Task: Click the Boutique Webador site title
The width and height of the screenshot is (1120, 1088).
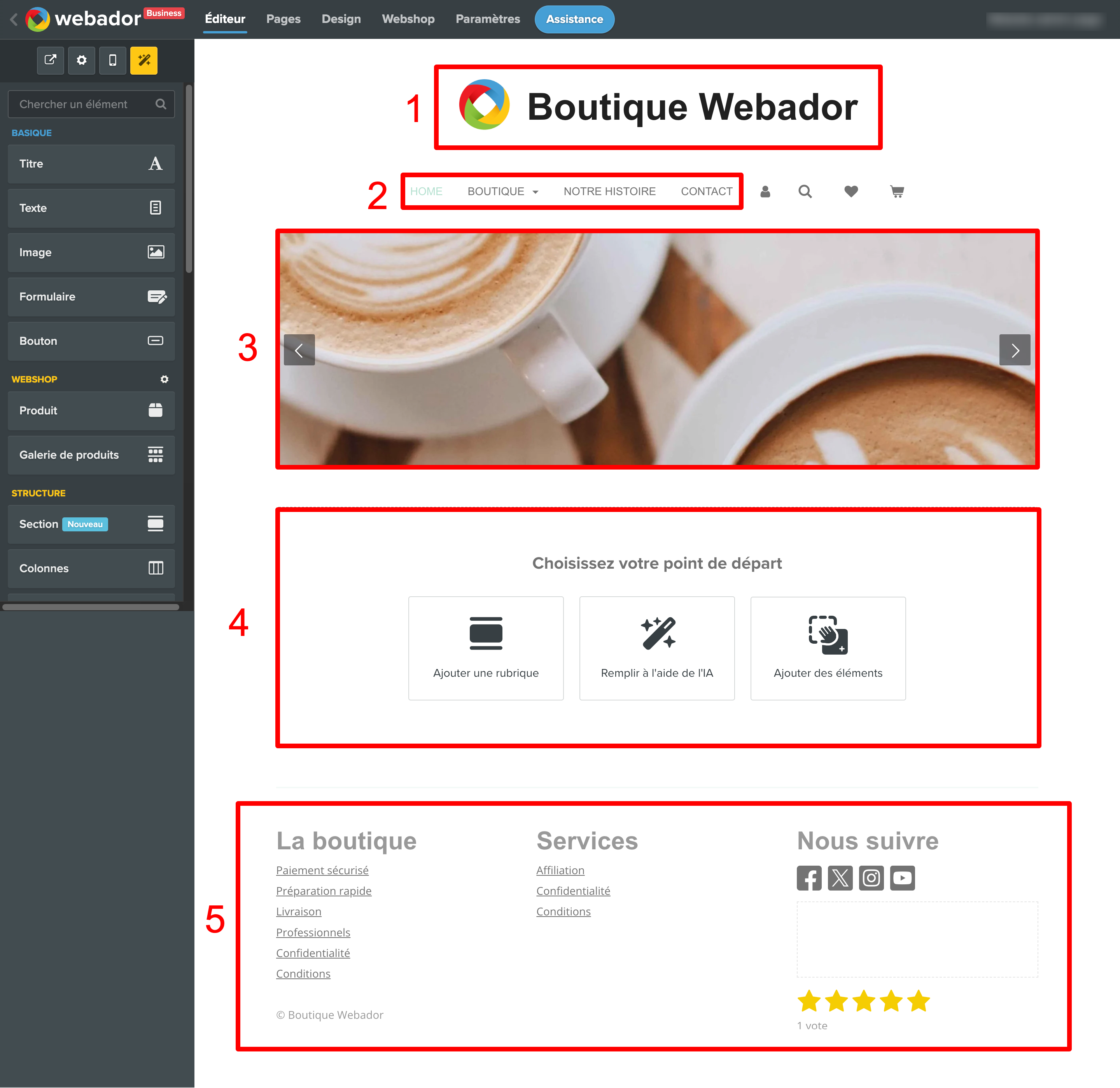Action: [x=692, y=107]
